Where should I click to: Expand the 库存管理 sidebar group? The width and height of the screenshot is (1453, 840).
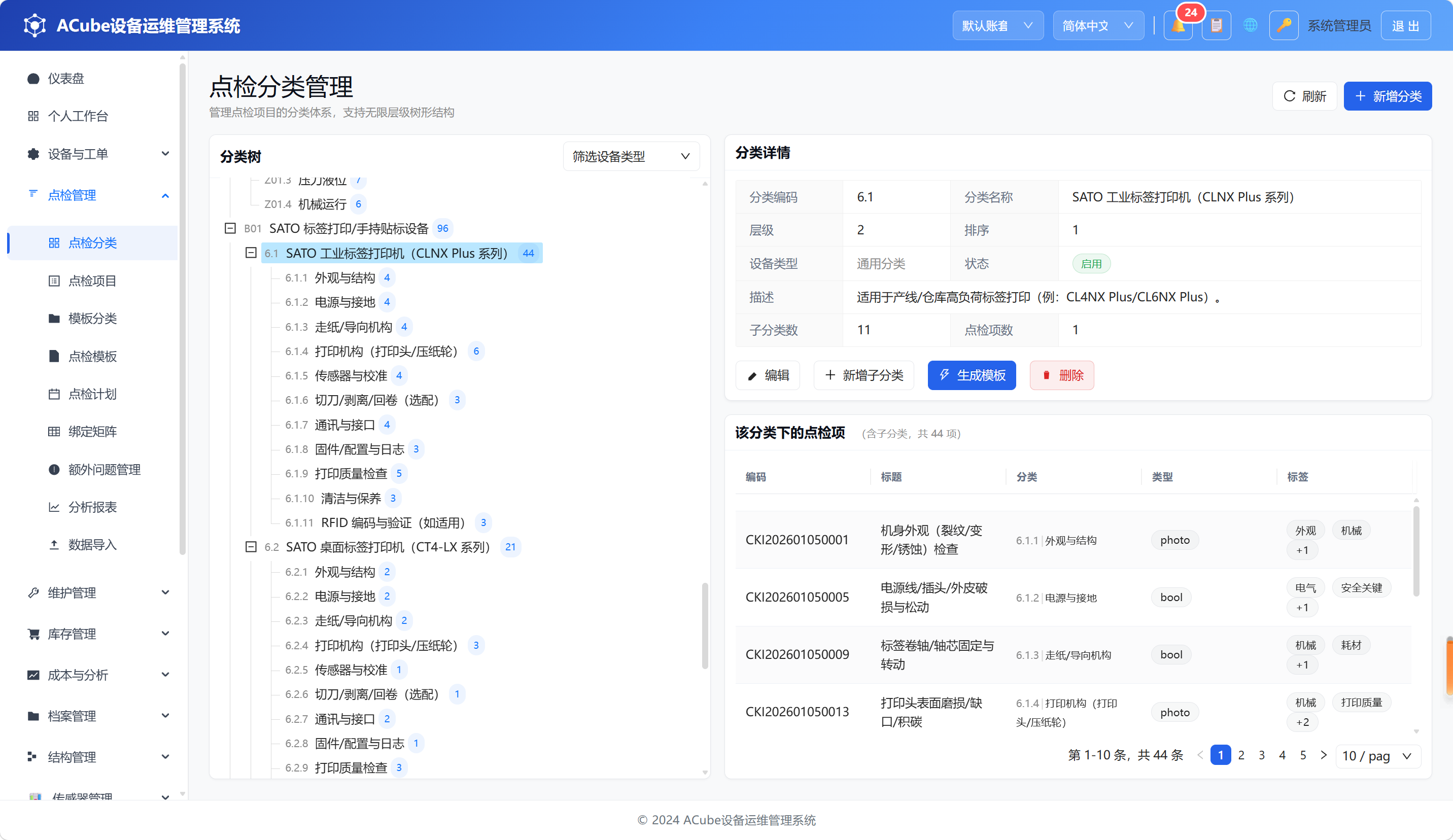92,634
